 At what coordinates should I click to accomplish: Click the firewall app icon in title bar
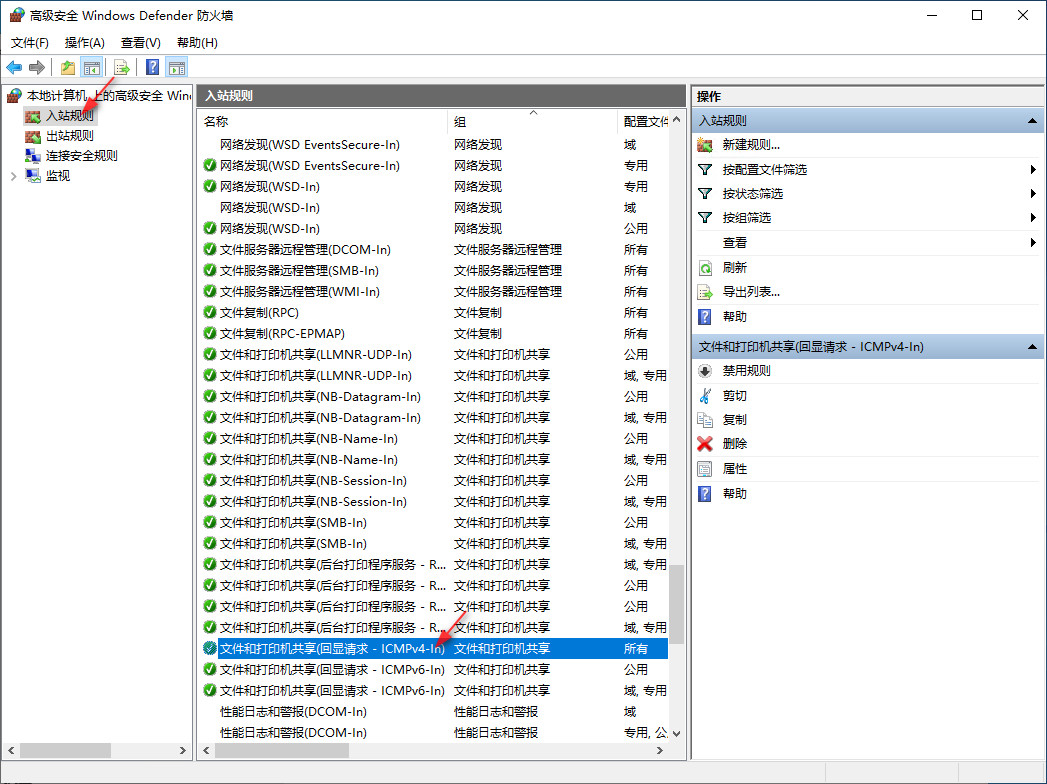(17, 15)
